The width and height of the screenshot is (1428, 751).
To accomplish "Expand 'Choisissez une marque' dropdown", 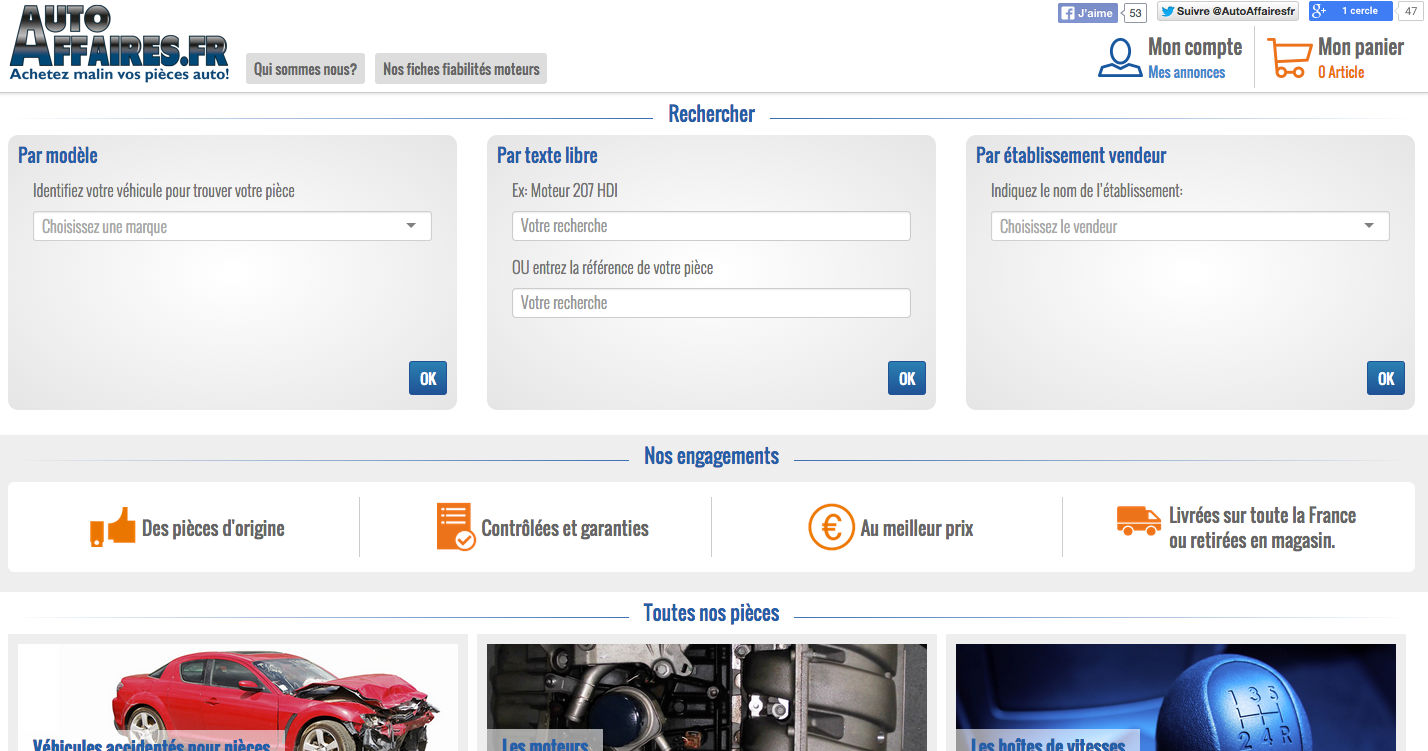I will pos(232,226).
